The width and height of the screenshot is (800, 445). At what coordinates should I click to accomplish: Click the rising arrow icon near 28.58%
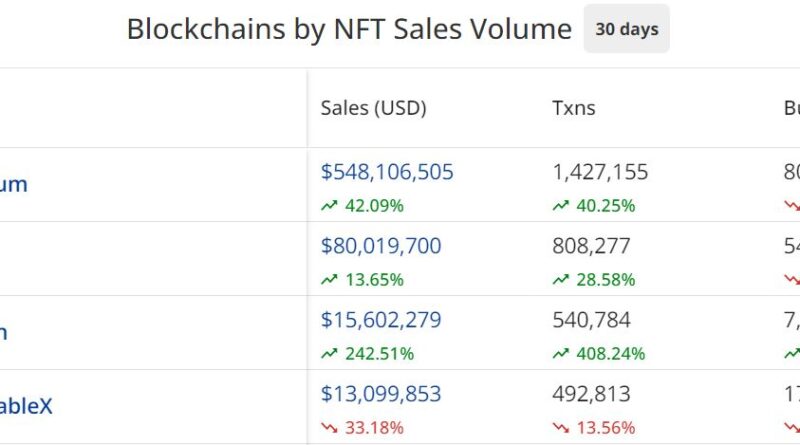[560, 280]
